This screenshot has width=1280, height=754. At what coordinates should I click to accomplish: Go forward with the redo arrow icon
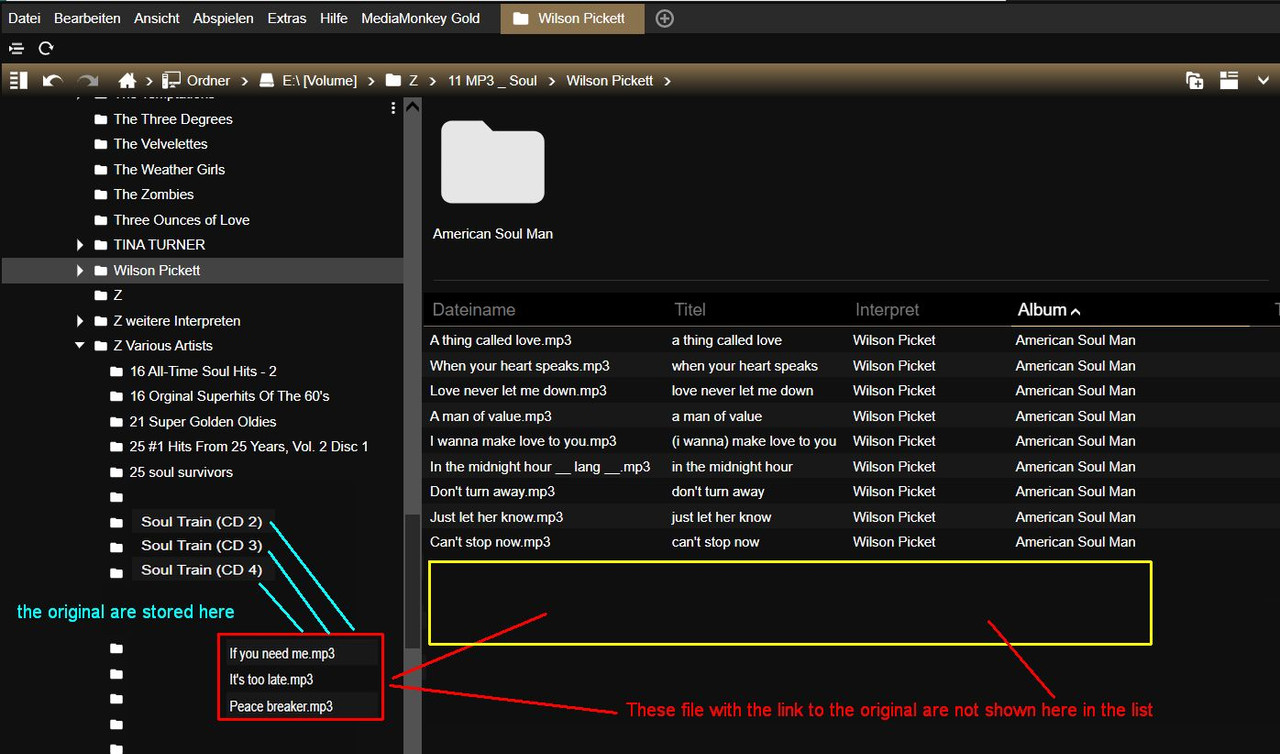point(88,80)
